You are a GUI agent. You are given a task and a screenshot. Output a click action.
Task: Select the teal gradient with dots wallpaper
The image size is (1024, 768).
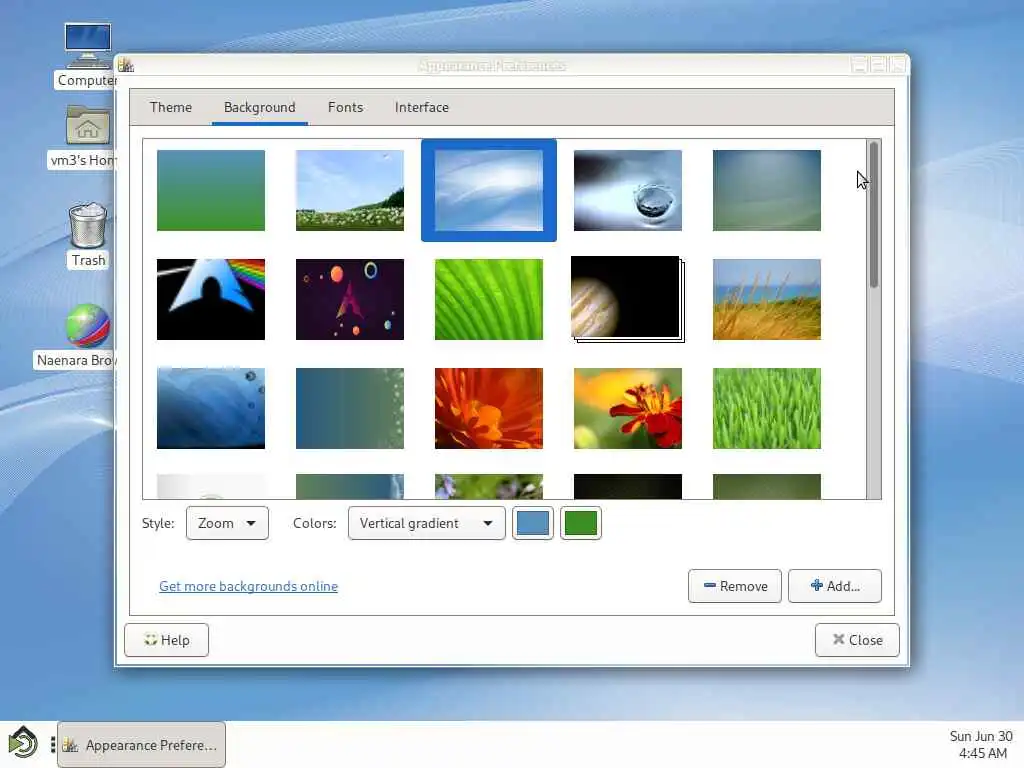(x=349, y=408)
